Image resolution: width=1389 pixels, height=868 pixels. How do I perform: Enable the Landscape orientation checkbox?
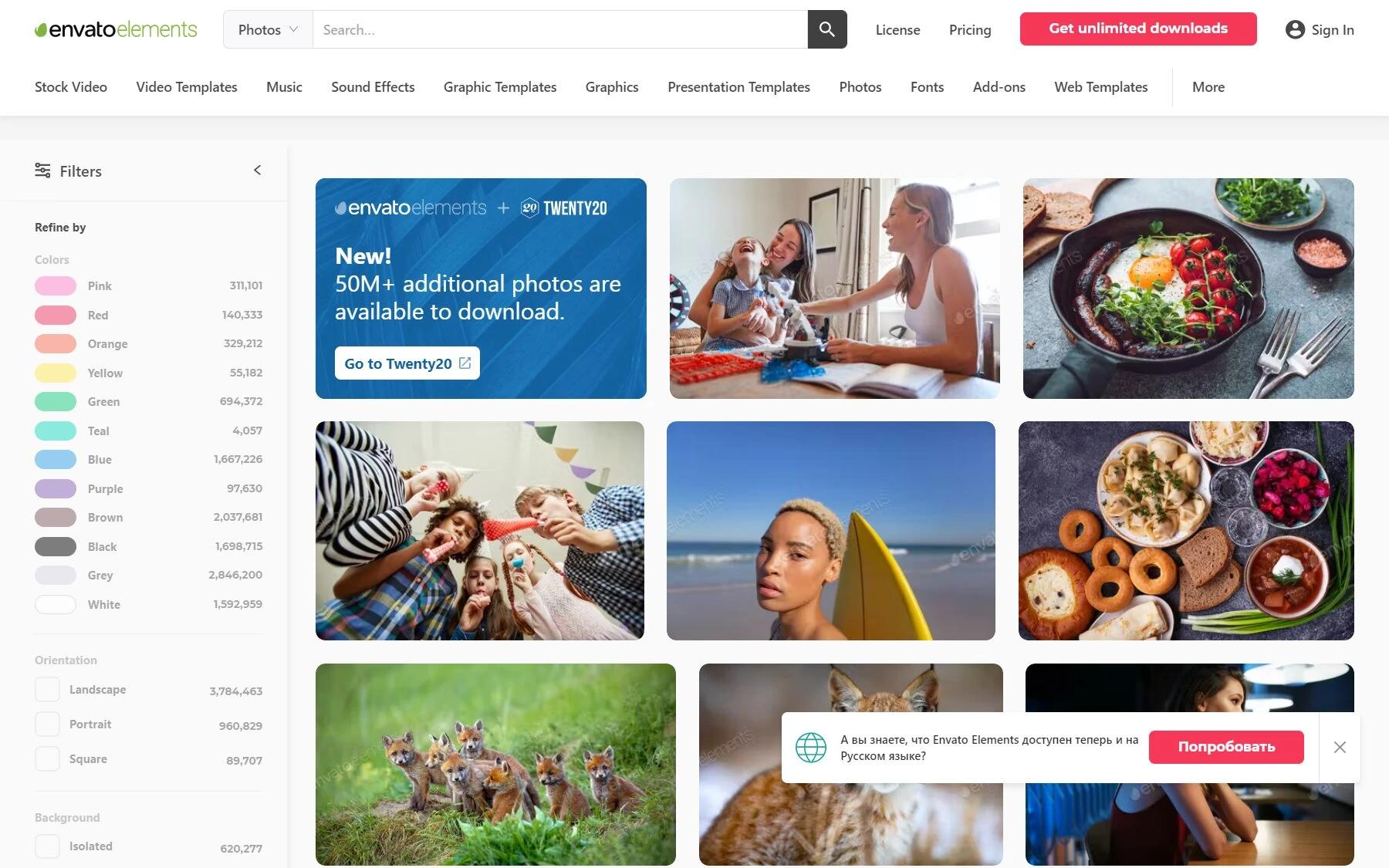pos(47,689)
